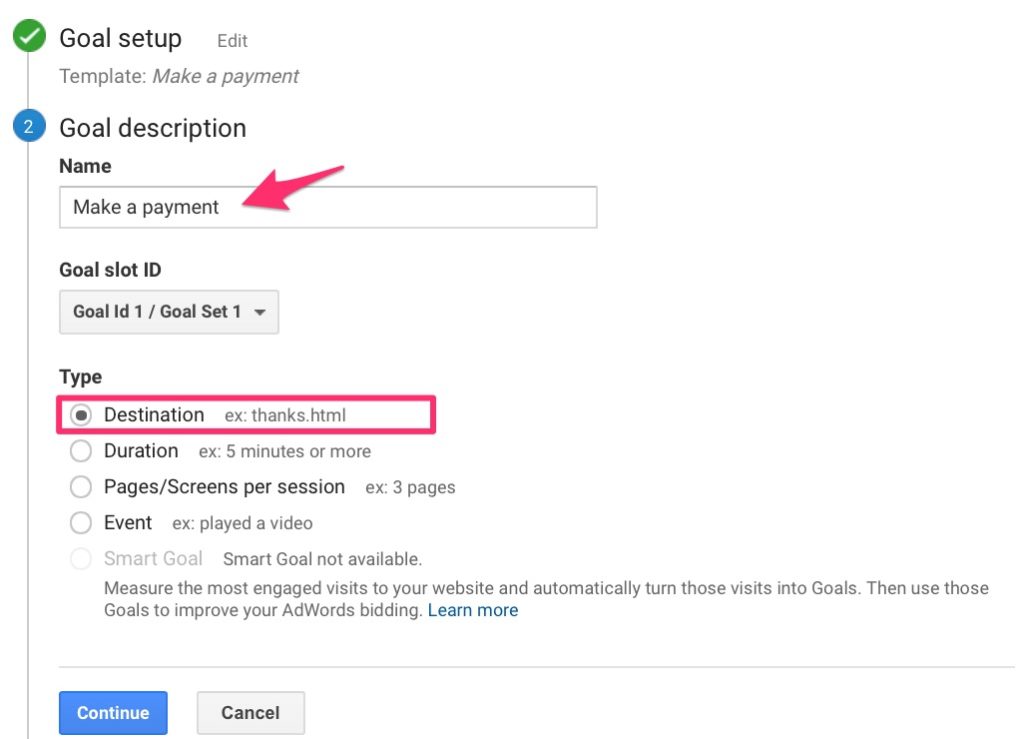Click inside the Name input field
Viewport: 1024px width, 739px height.
click(330, 207)
